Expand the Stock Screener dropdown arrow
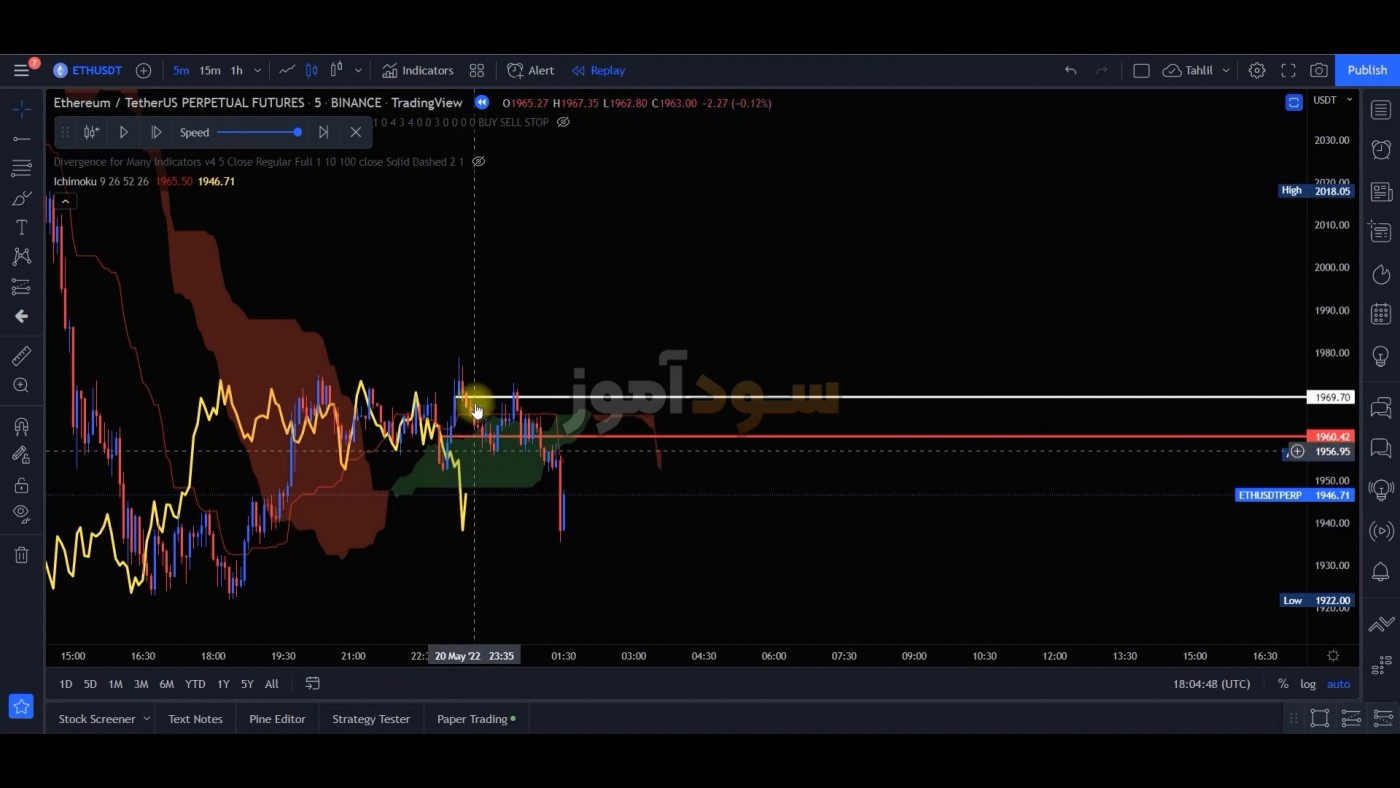The width and height of the screenshot is (1400, 788). point(147,719)
